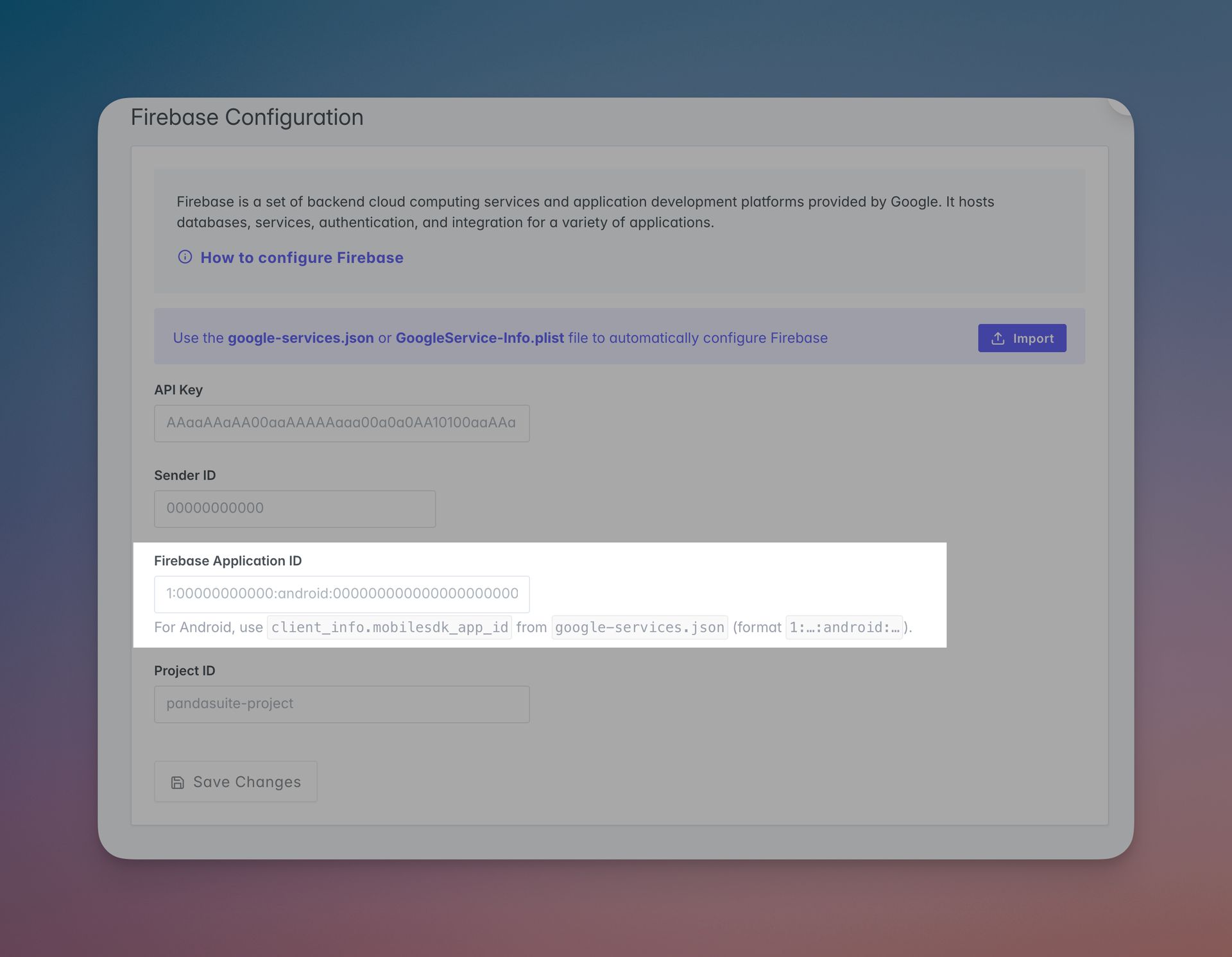Focus the Sender ID input field
The width and height of the screenshot is (1232, 957).
295,509
